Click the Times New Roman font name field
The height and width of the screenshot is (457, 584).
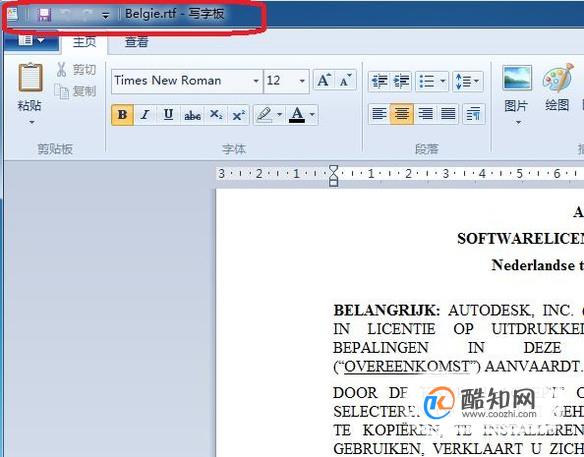pyautogui.click(x=181, y=81)
